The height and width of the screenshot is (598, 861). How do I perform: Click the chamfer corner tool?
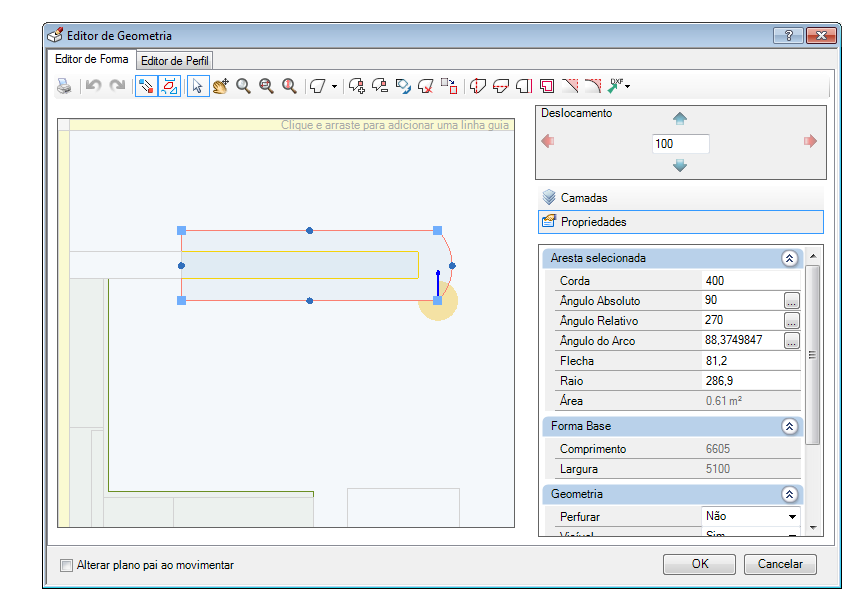(x=571, y=86)
